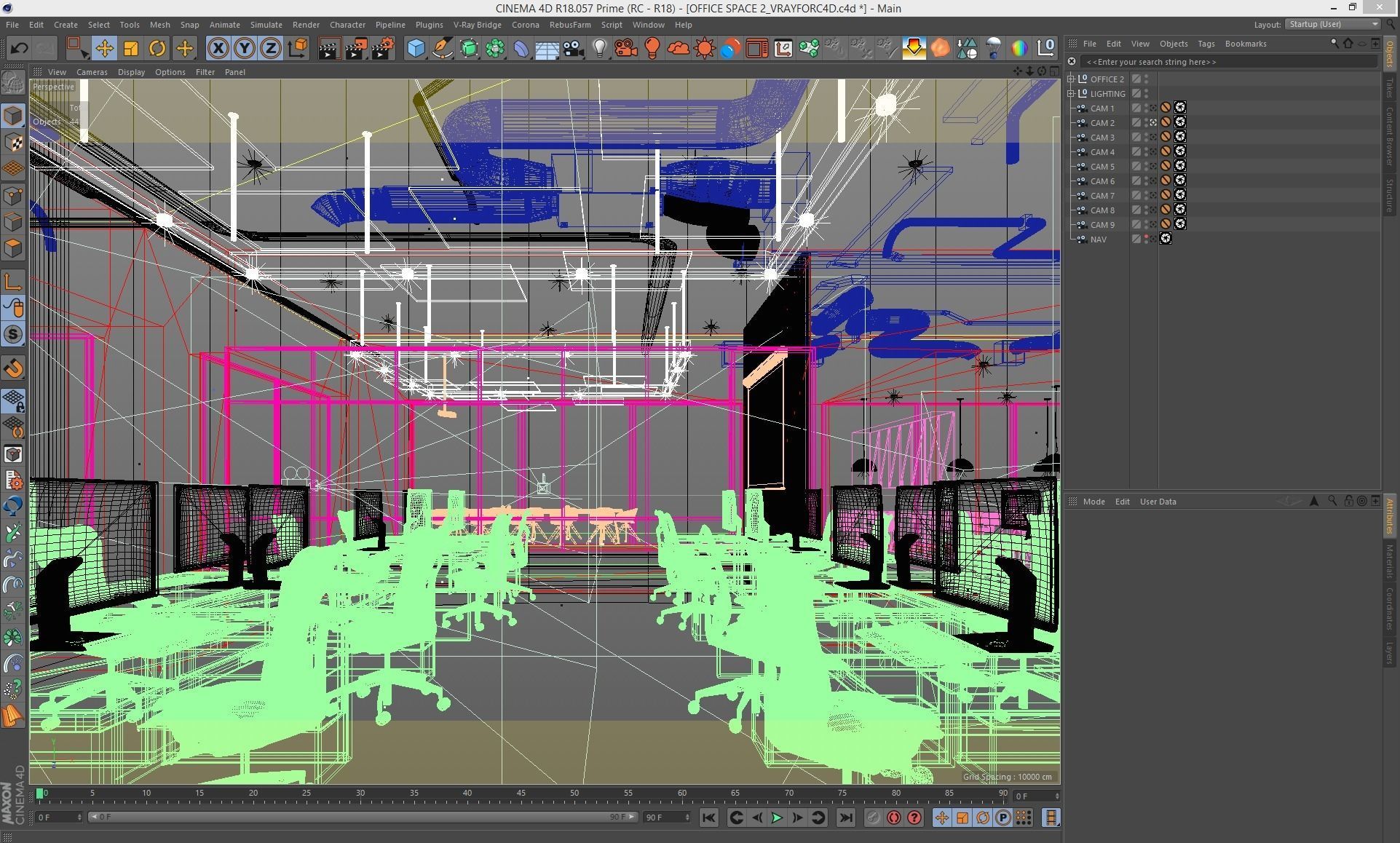Image resolution: width=1400 pixels, height=843 pixels.
Task: Activate the Rotate tool
Action: click(157, 49)
